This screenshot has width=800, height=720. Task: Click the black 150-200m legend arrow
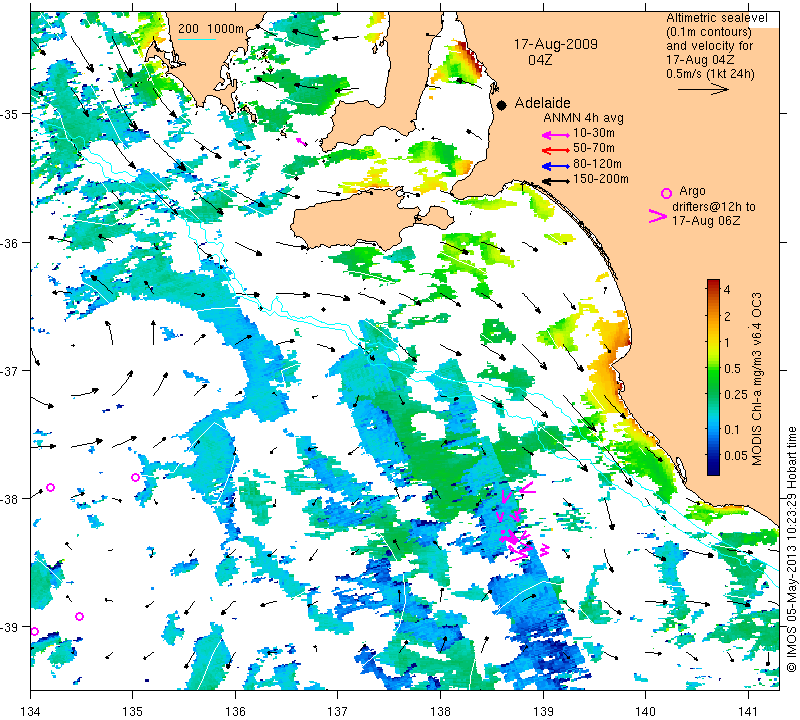point(556,181)
